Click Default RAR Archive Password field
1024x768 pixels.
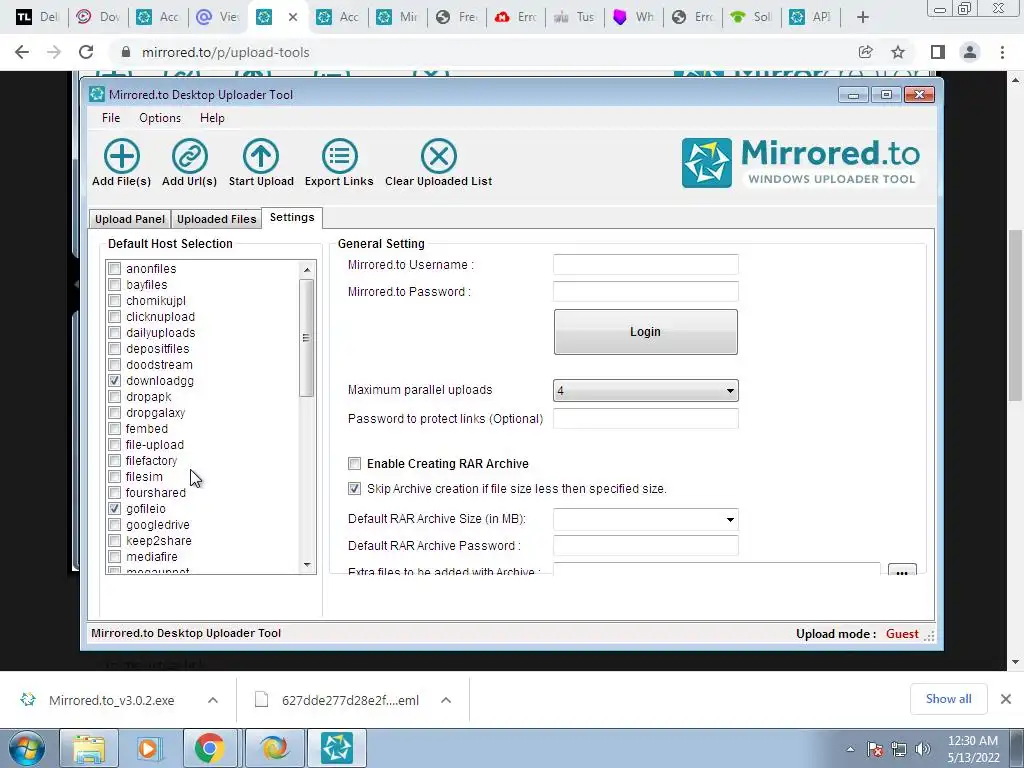645,546
